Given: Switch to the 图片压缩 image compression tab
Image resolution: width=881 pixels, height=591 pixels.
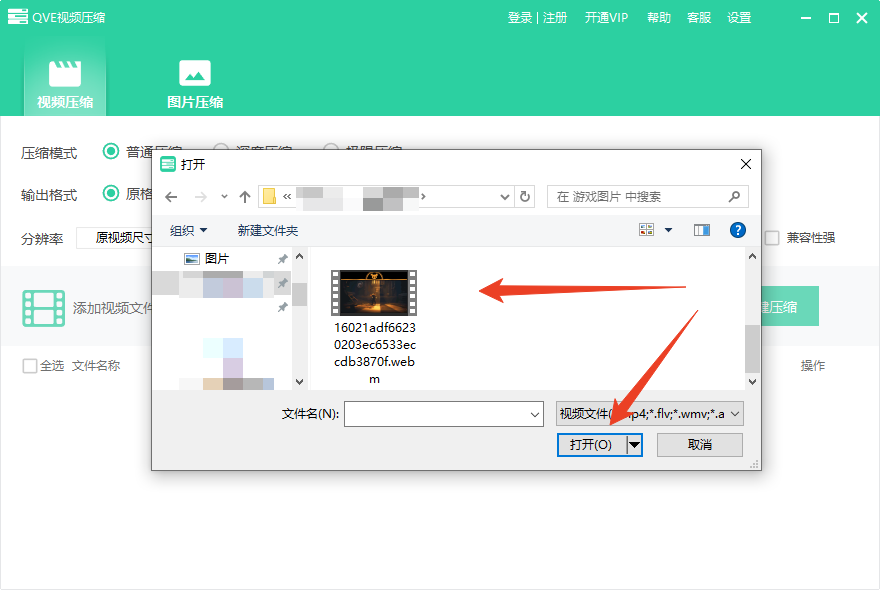Looking at the screenshot, I should 194,84.
